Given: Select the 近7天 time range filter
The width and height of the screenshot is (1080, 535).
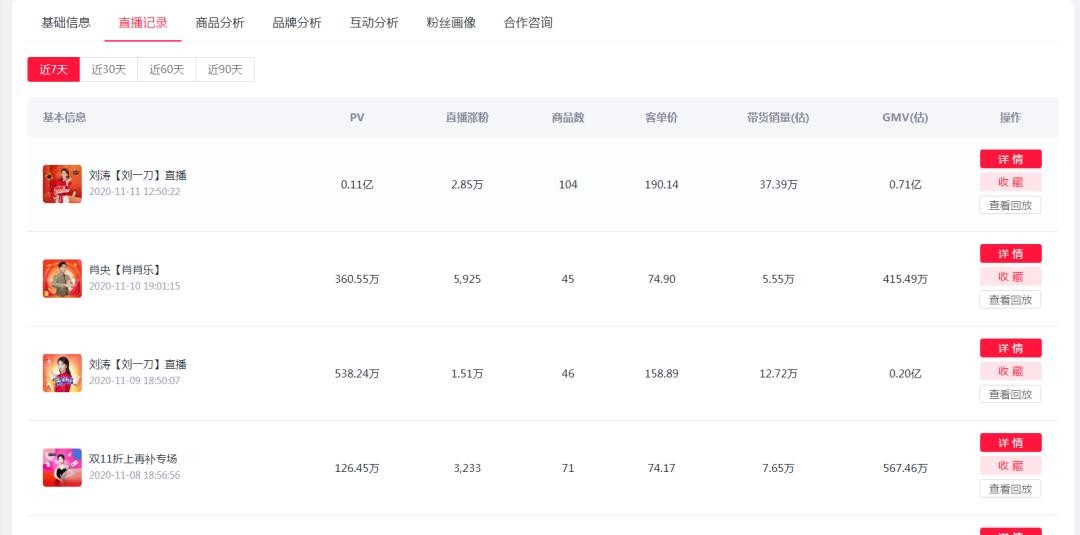Looking at the screenshot, I should tap(53, 70).
